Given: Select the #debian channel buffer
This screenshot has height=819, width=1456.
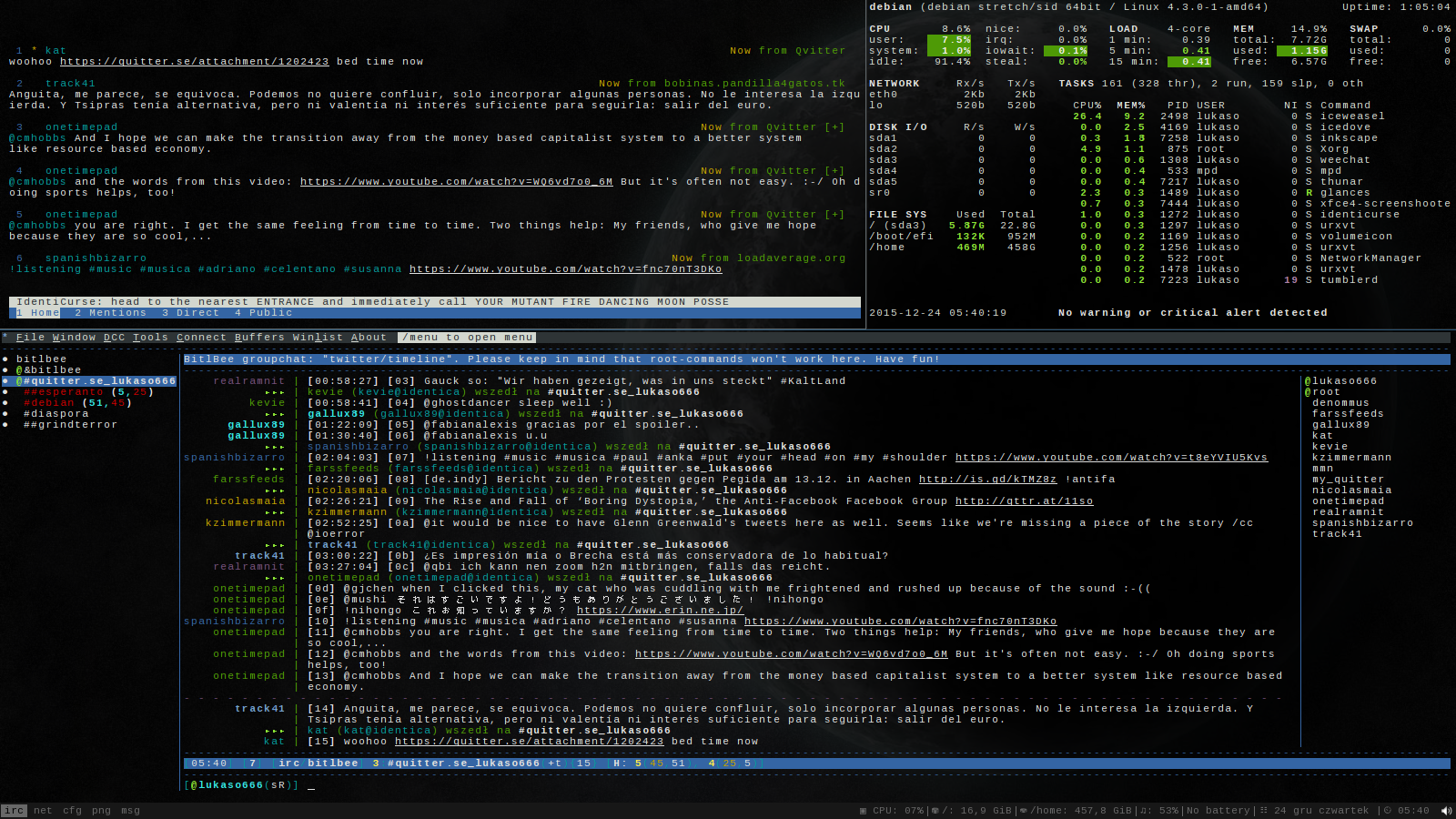Looking at the screenshot, I should (77, 403).
